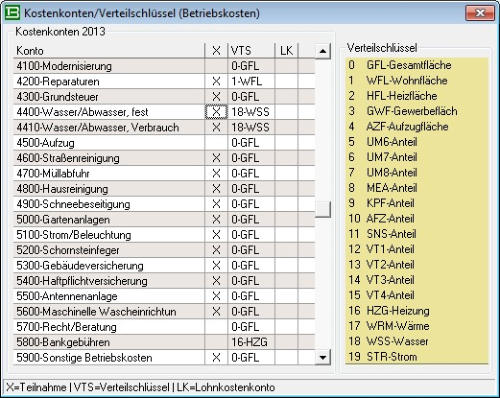This screenshot has width=500, height=398.
Task: Select distribution key 16 HZG-Heizung
Action: 417,311
